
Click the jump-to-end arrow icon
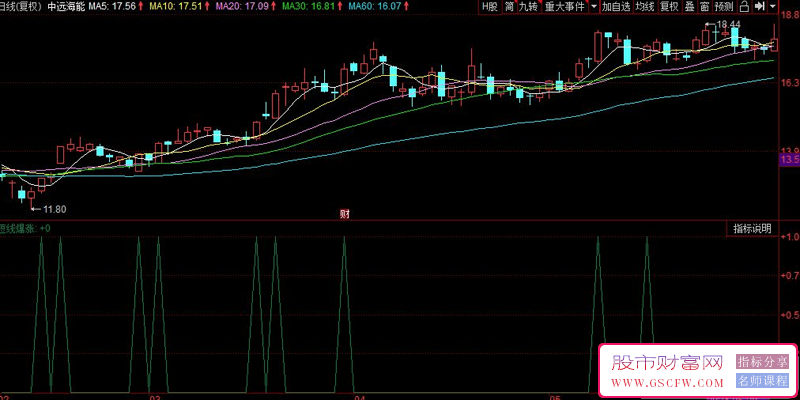pos(759,7)
